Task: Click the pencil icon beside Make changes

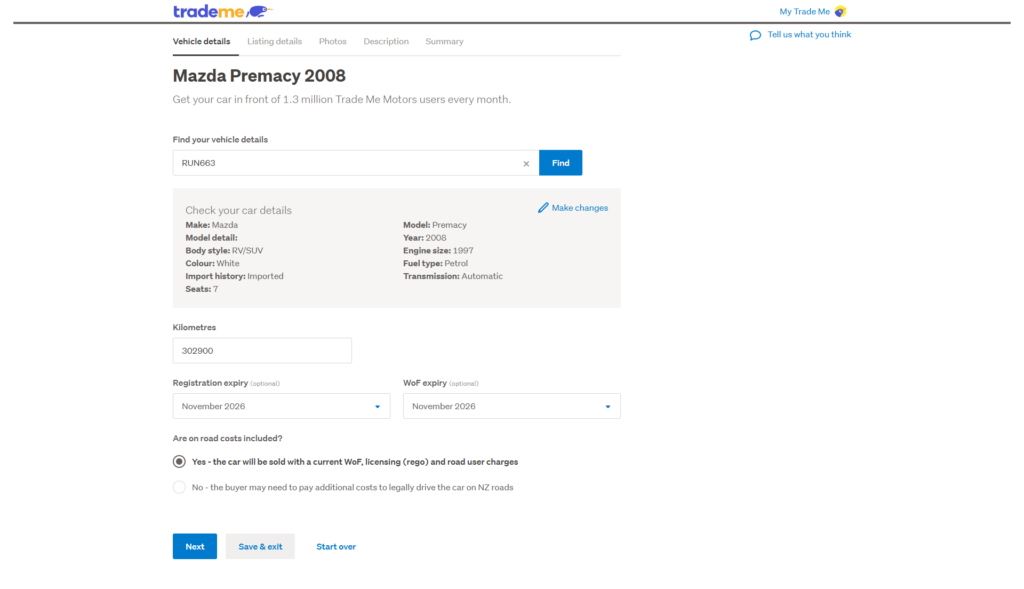Action: coord(543,208)
